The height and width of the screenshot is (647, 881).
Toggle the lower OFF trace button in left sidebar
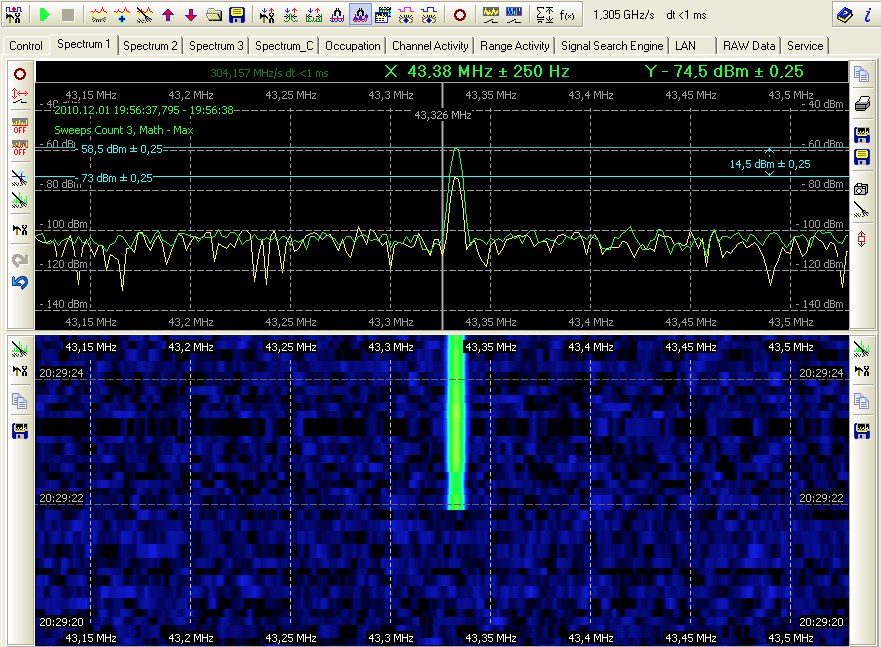20,148
